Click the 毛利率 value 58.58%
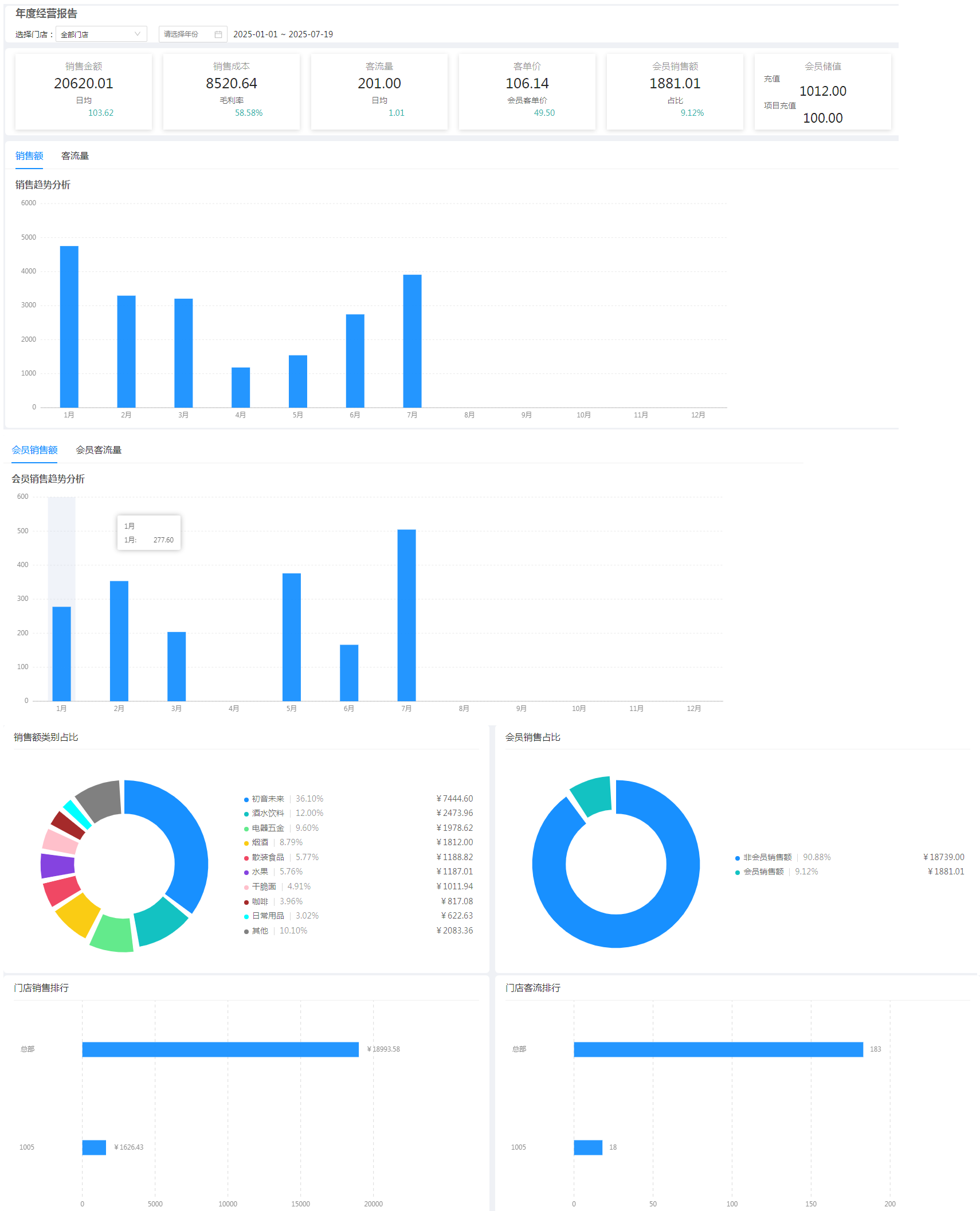 pos(249,113)
